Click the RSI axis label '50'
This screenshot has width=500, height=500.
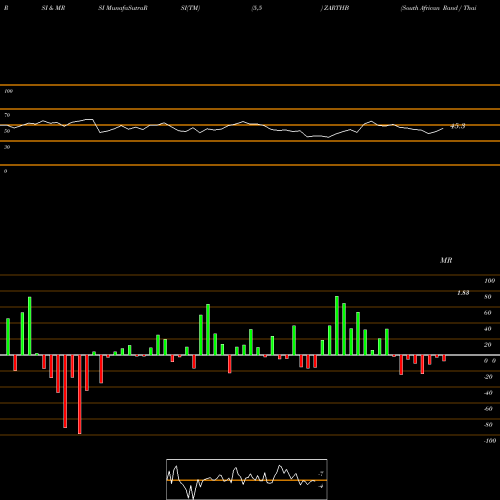7,131
